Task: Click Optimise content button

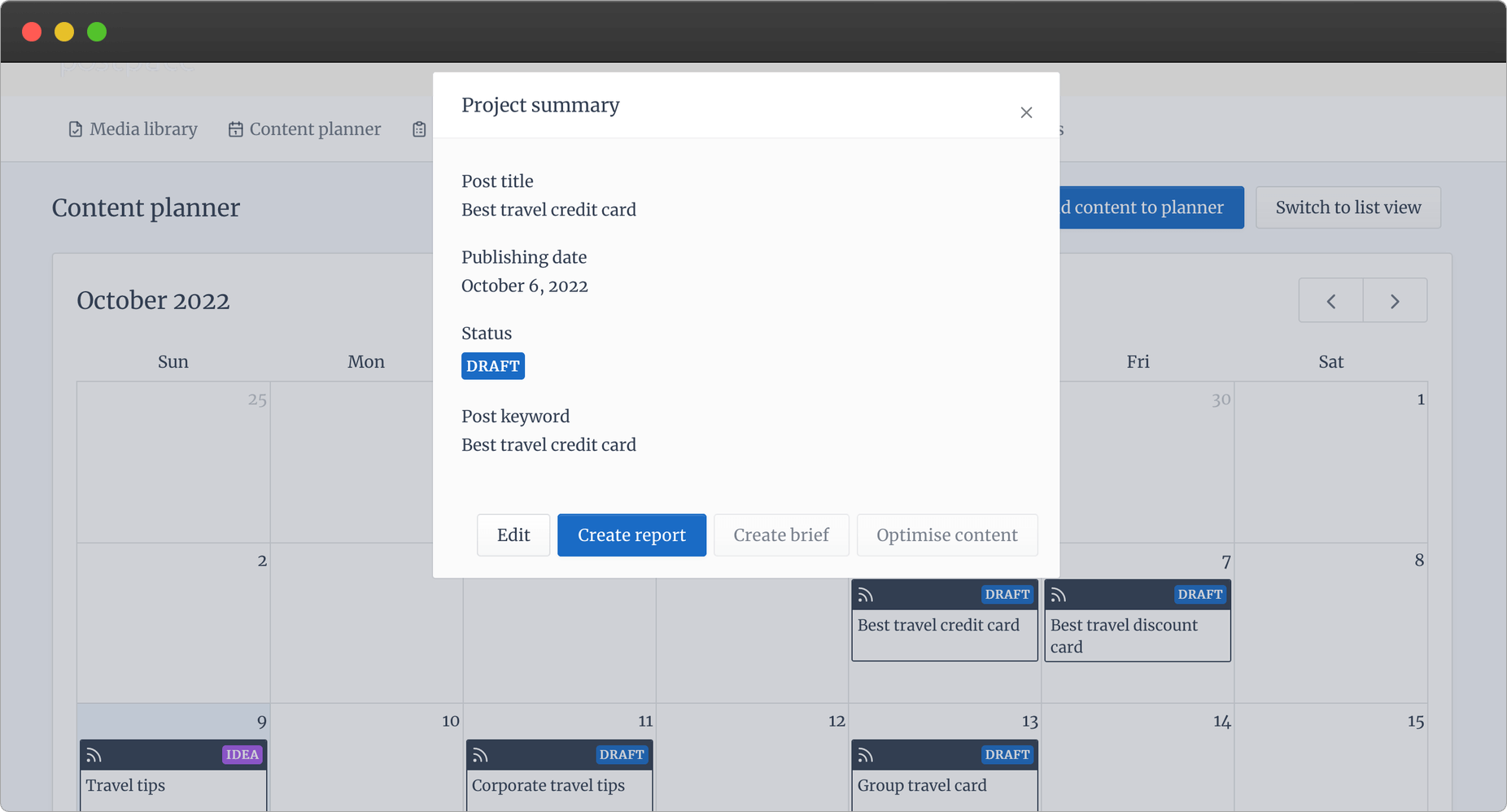Action: tap(947, 535)
